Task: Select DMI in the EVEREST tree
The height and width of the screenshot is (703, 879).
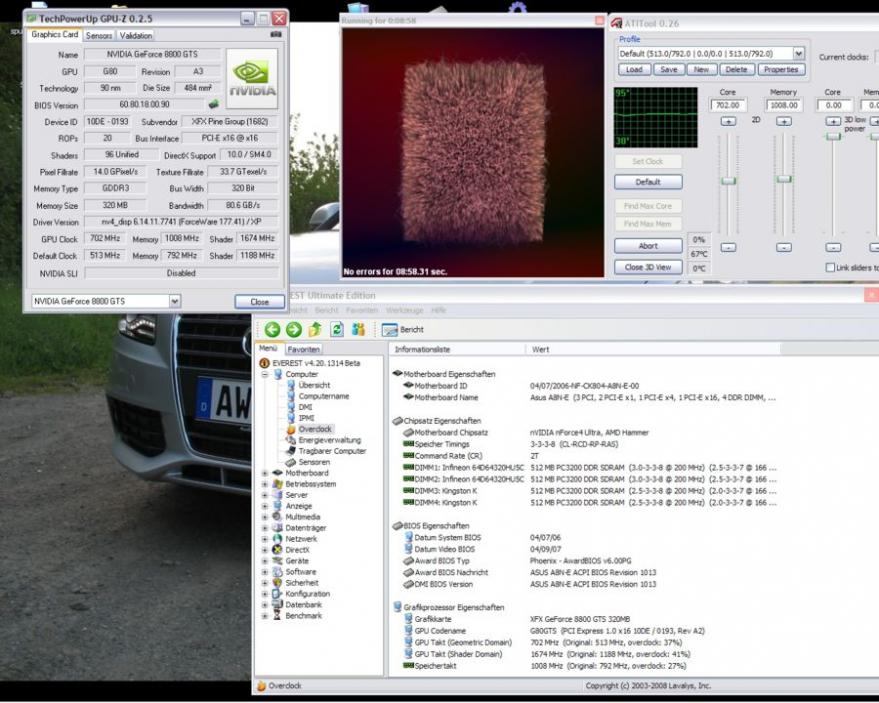Action: point(306,407)
